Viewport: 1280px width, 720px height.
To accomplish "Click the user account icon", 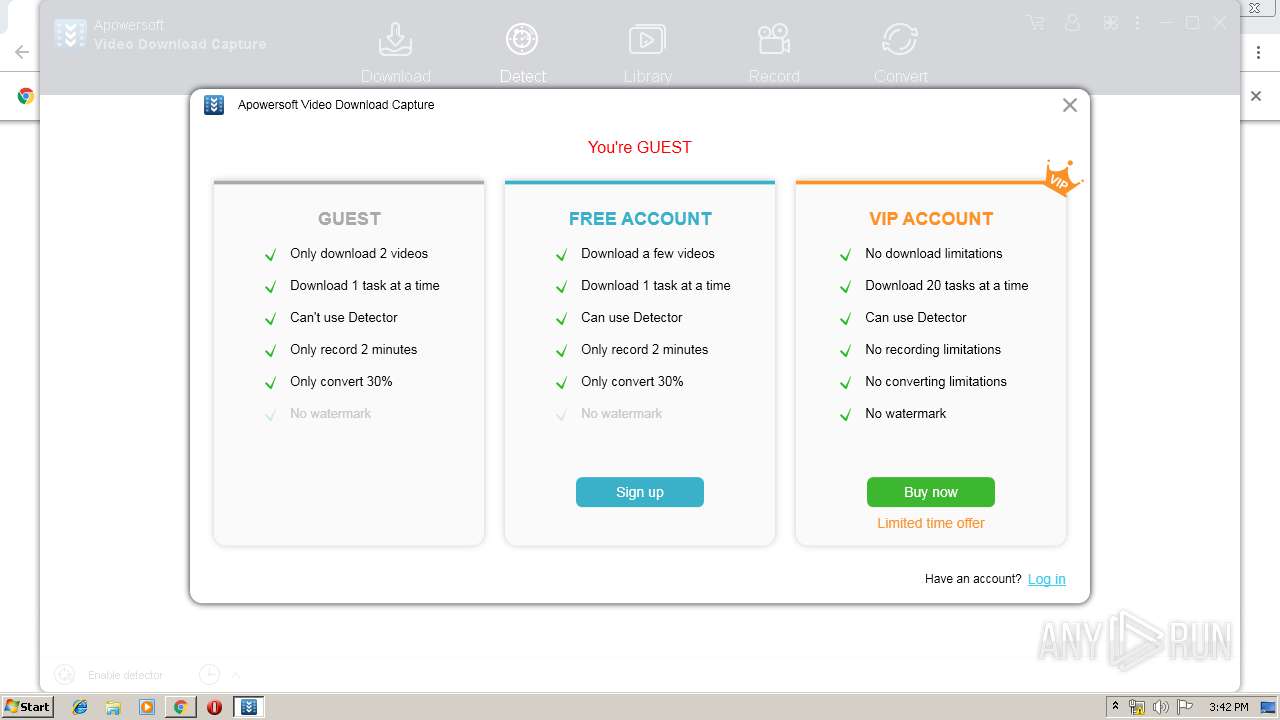I will click(x=1073, y=22).
